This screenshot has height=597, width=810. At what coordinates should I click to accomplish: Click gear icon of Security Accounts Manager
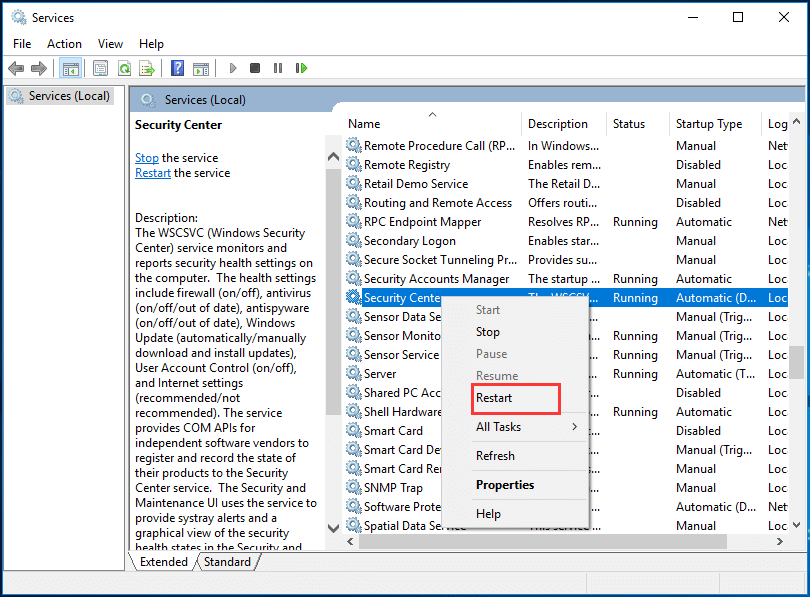coord(353,279)
